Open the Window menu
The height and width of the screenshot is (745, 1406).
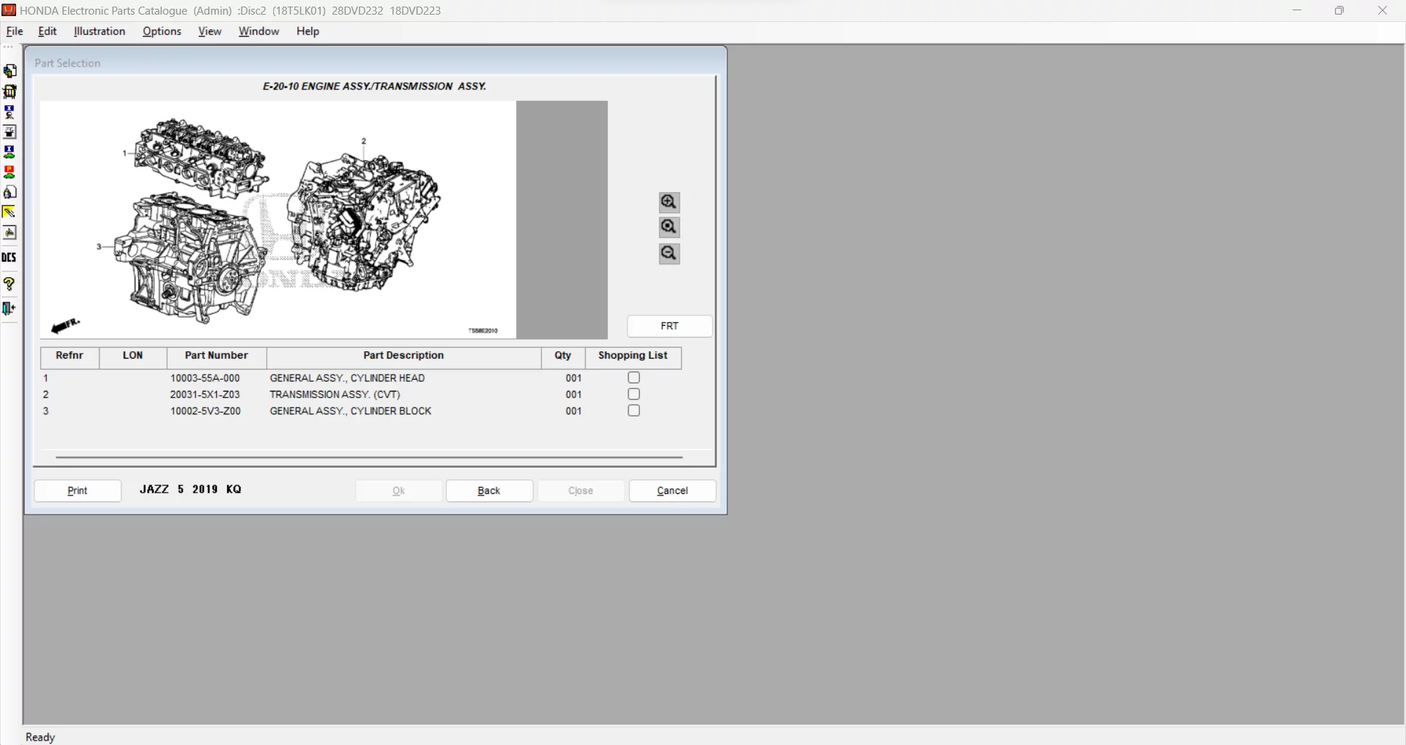pyautogui.click(x=258, y=31)
